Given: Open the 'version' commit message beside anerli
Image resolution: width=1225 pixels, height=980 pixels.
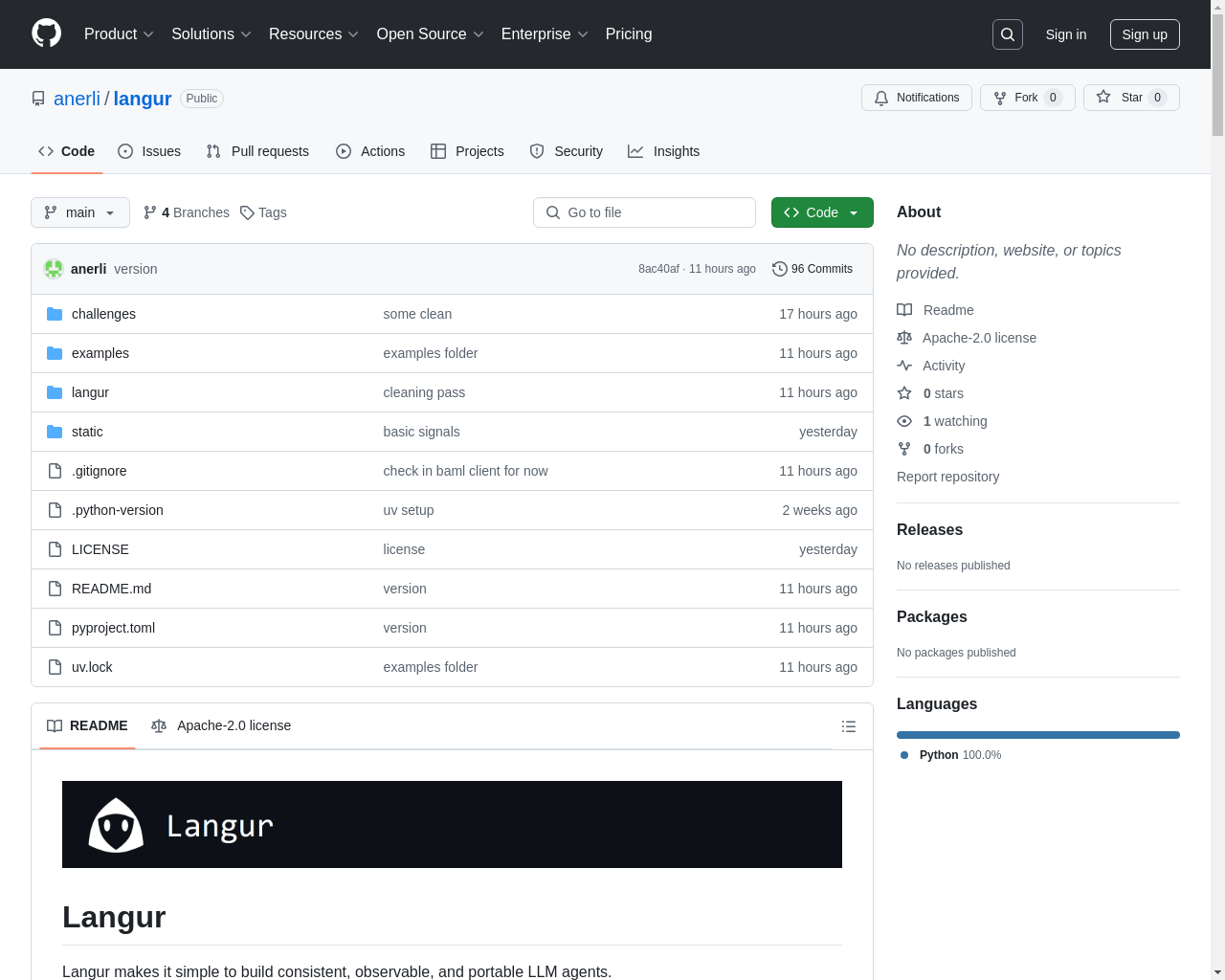Looking at the screenshot, I should tap(135, 269).
